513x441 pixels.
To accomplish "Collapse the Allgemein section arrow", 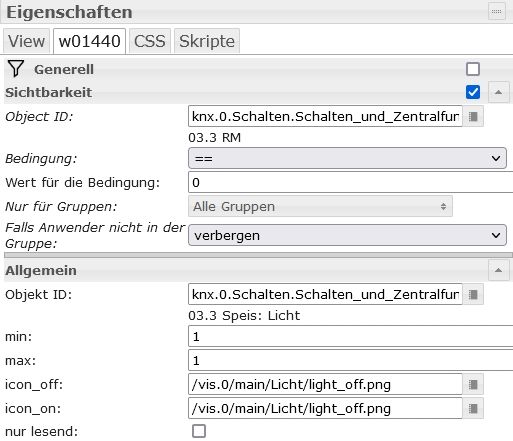I will click(498, 270).
